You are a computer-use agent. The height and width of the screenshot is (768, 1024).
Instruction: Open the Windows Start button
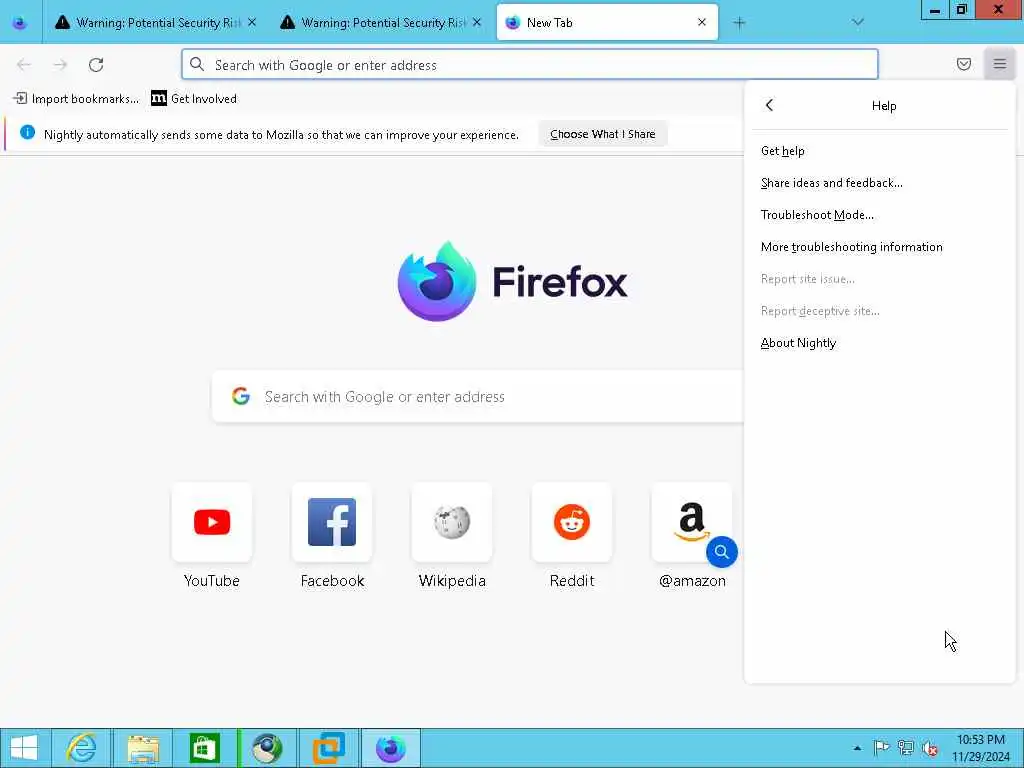[x=24, y=748]
